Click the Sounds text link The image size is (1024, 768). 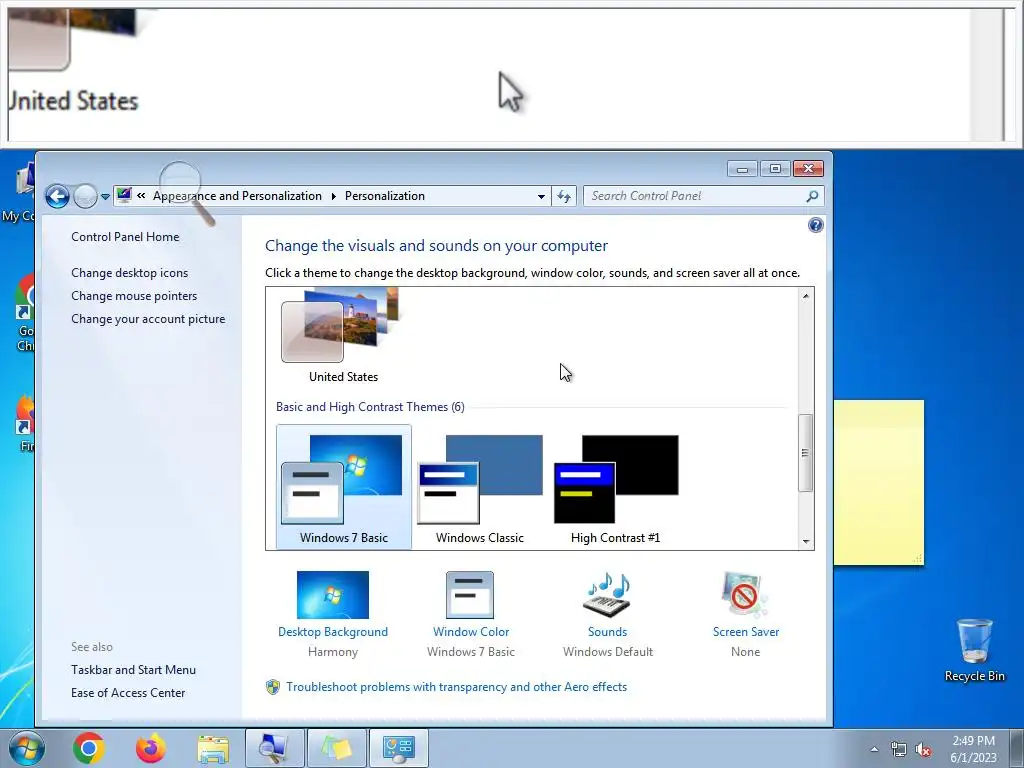[x=607, y=632]
